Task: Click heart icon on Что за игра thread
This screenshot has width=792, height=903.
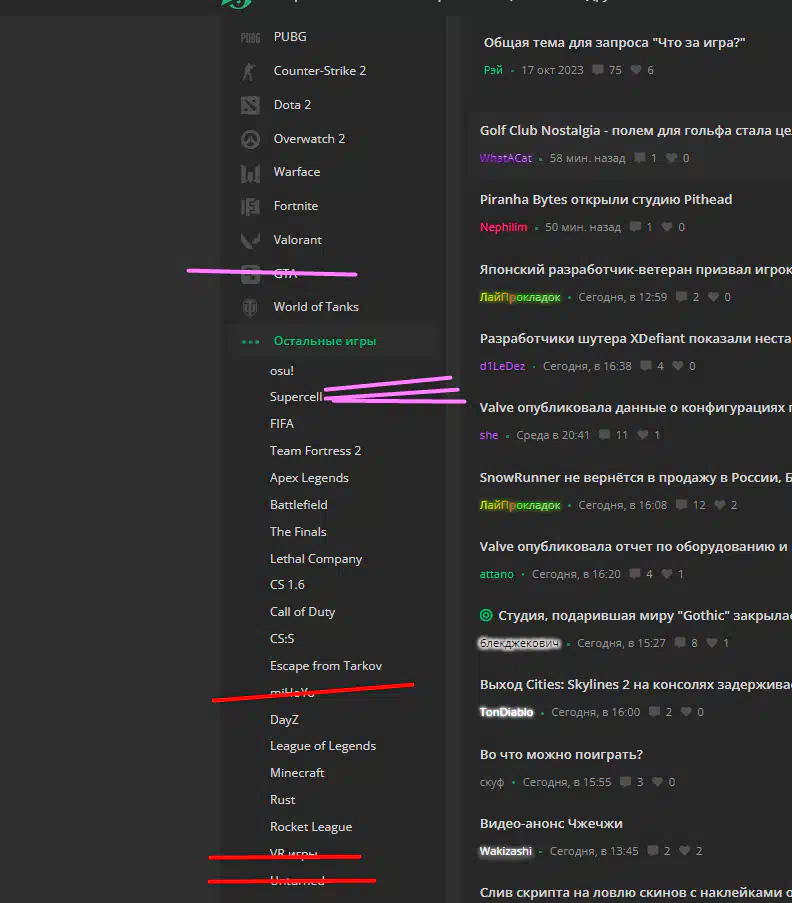Action: tap(636, 70)
